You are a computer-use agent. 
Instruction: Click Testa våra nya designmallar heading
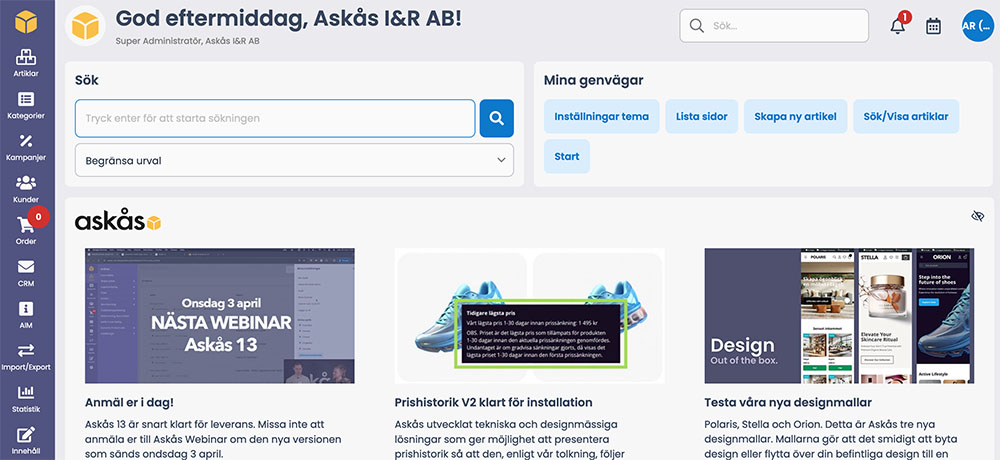788,403
